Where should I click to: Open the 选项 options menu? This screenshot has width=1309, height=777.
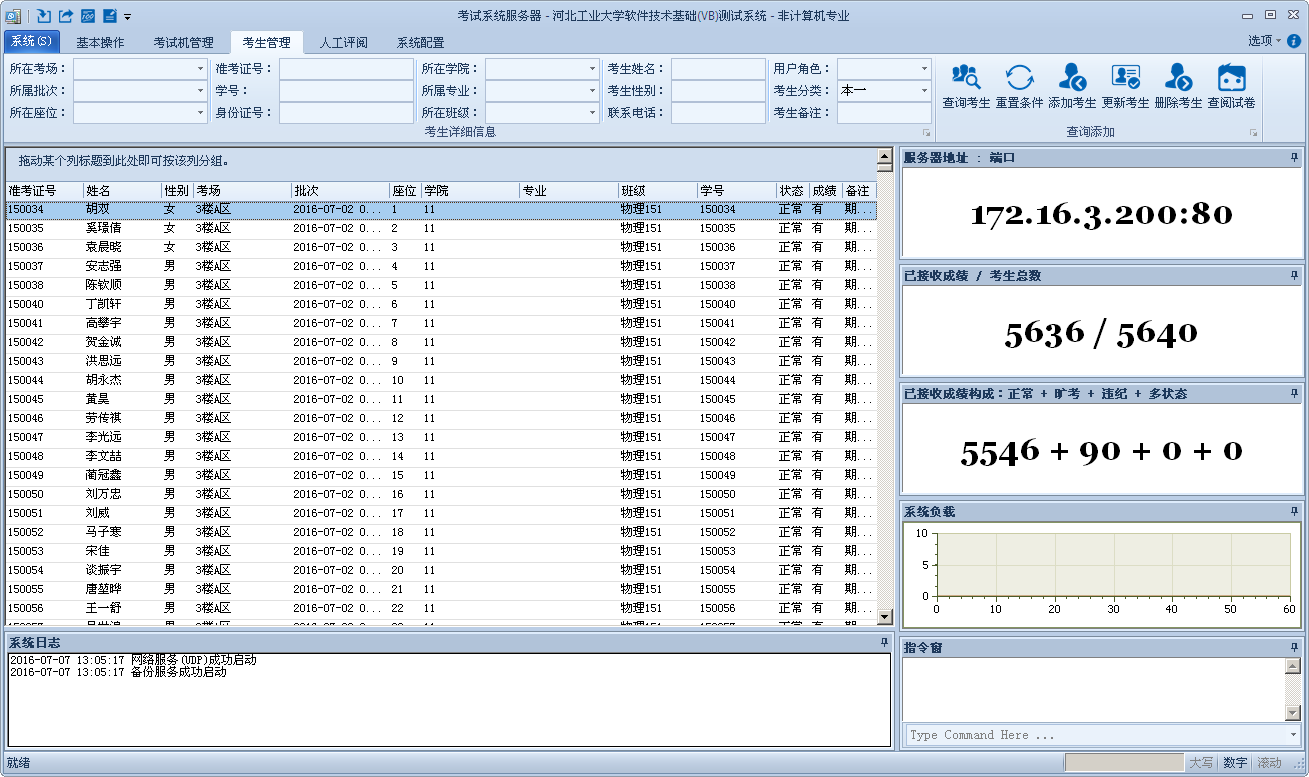[1264, 41]
